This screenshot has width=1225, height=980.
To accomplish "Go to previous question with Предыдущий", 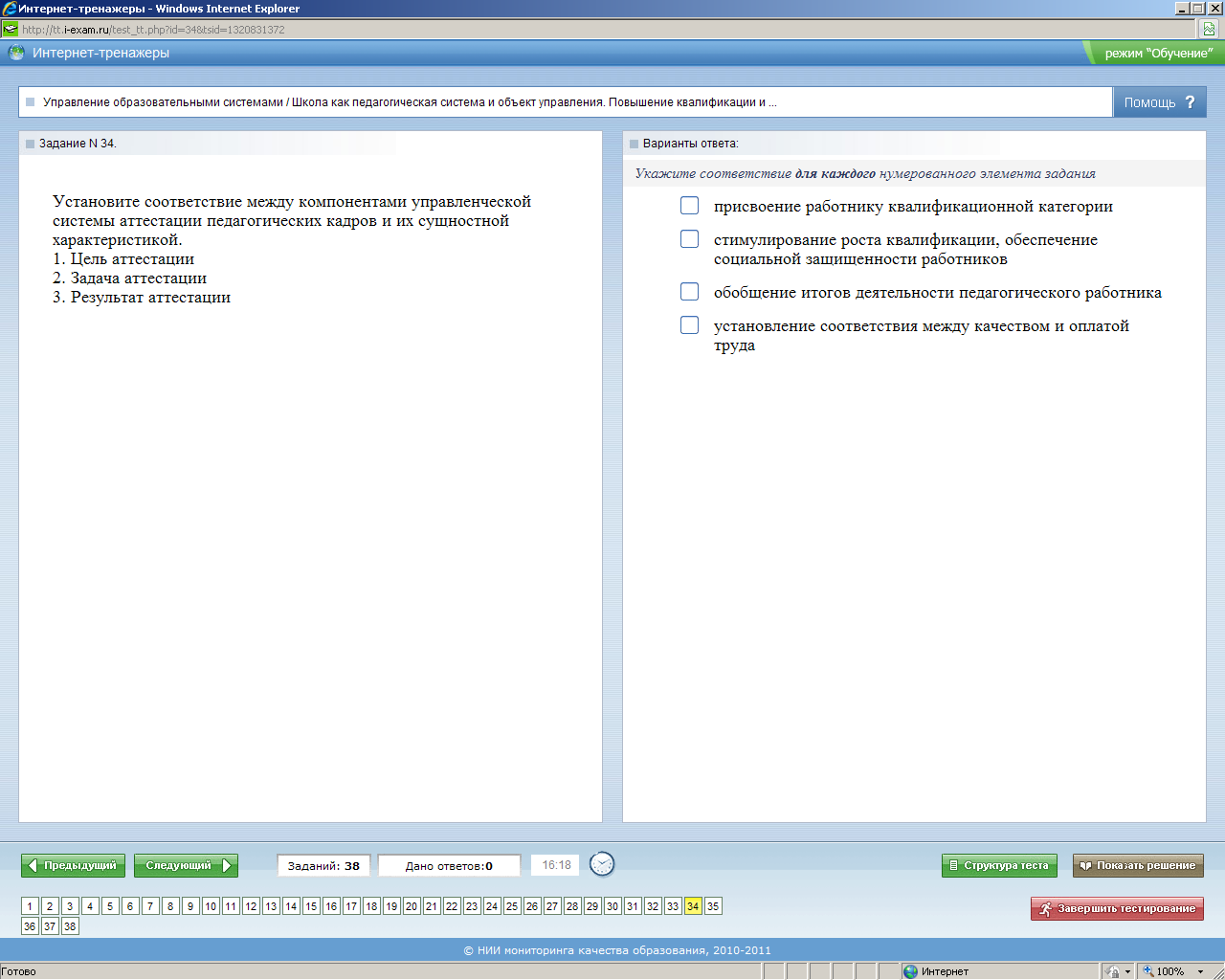I will (x=73, y=865).
